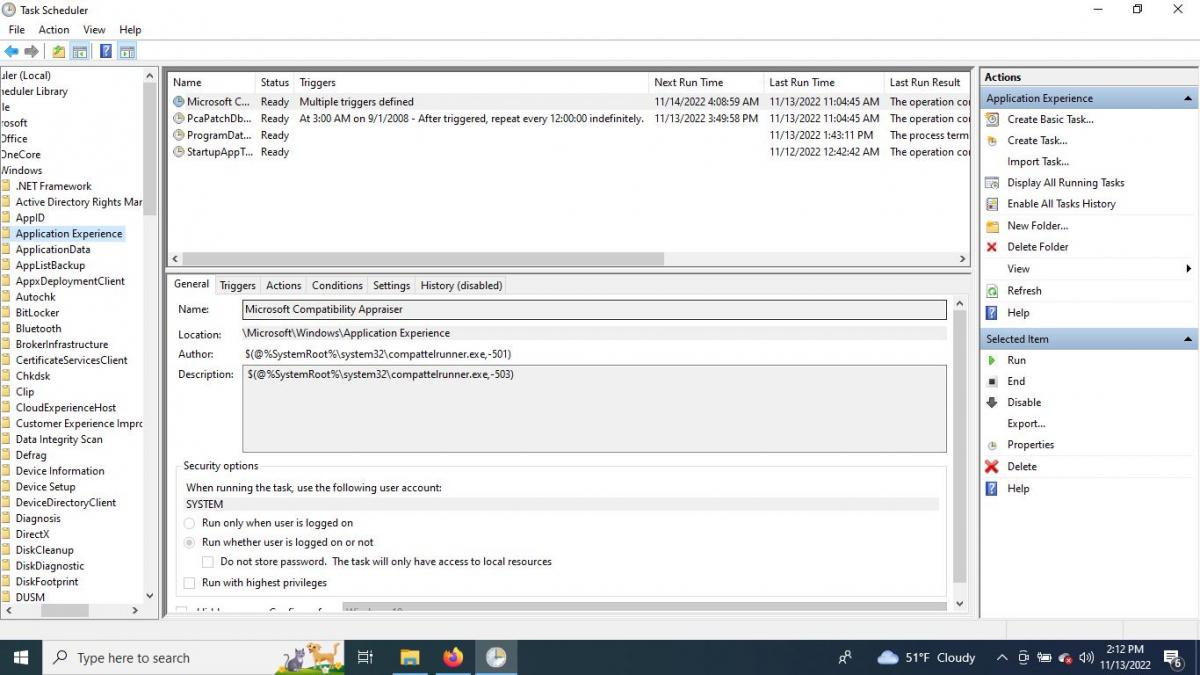Screen dimensions: 1200x675
Task: Check Run with highest privileges
Action: tap(190, 583)
